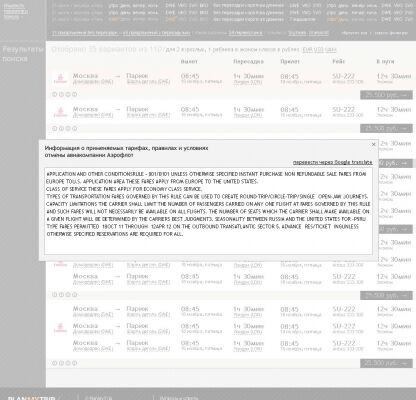This screenshot has height=400, width=416.
Task: Click the 'Прилет' column header
Action: click(x=290, y=62)
